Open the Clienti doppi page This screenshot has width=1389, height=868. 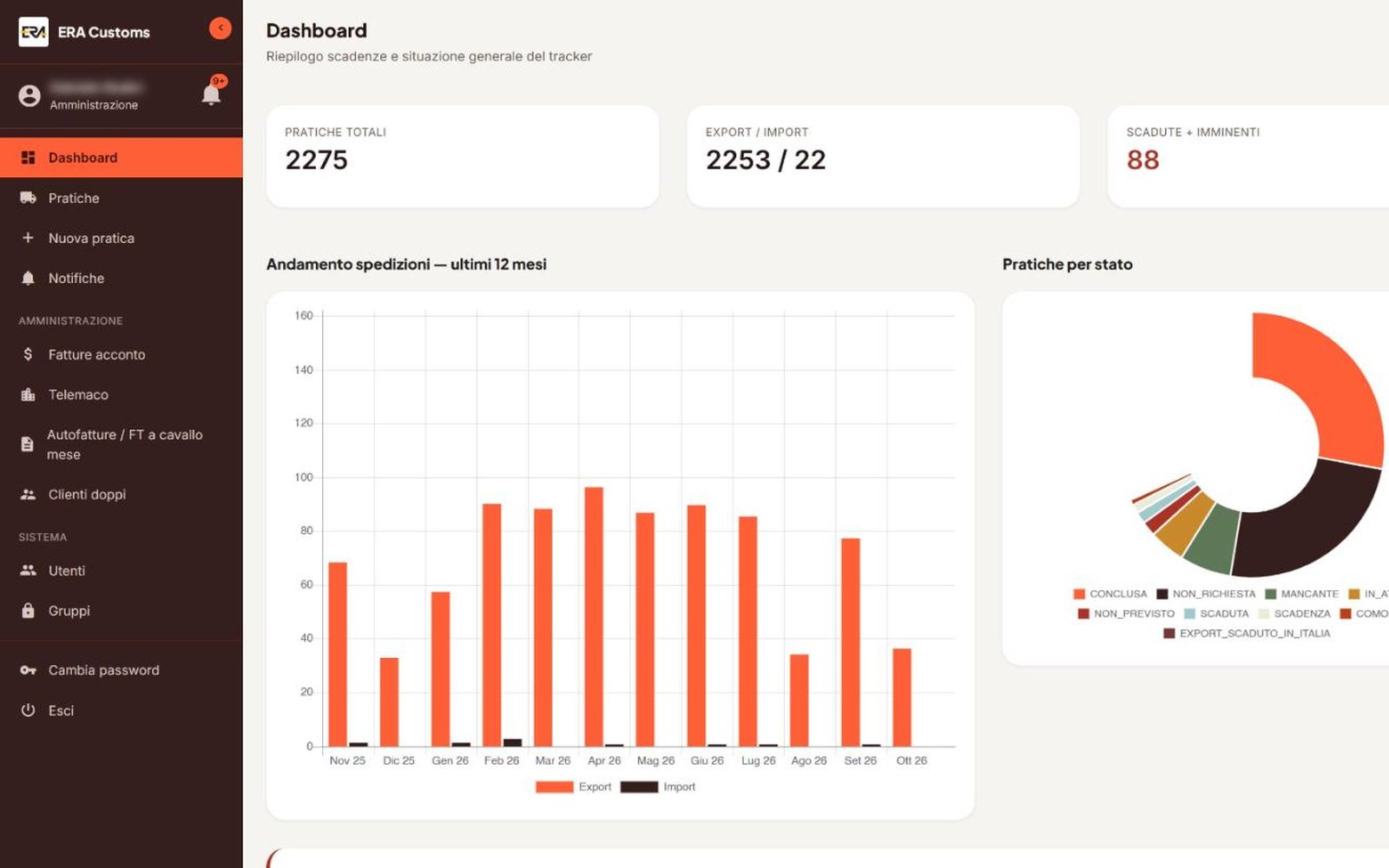coord(122,494)
